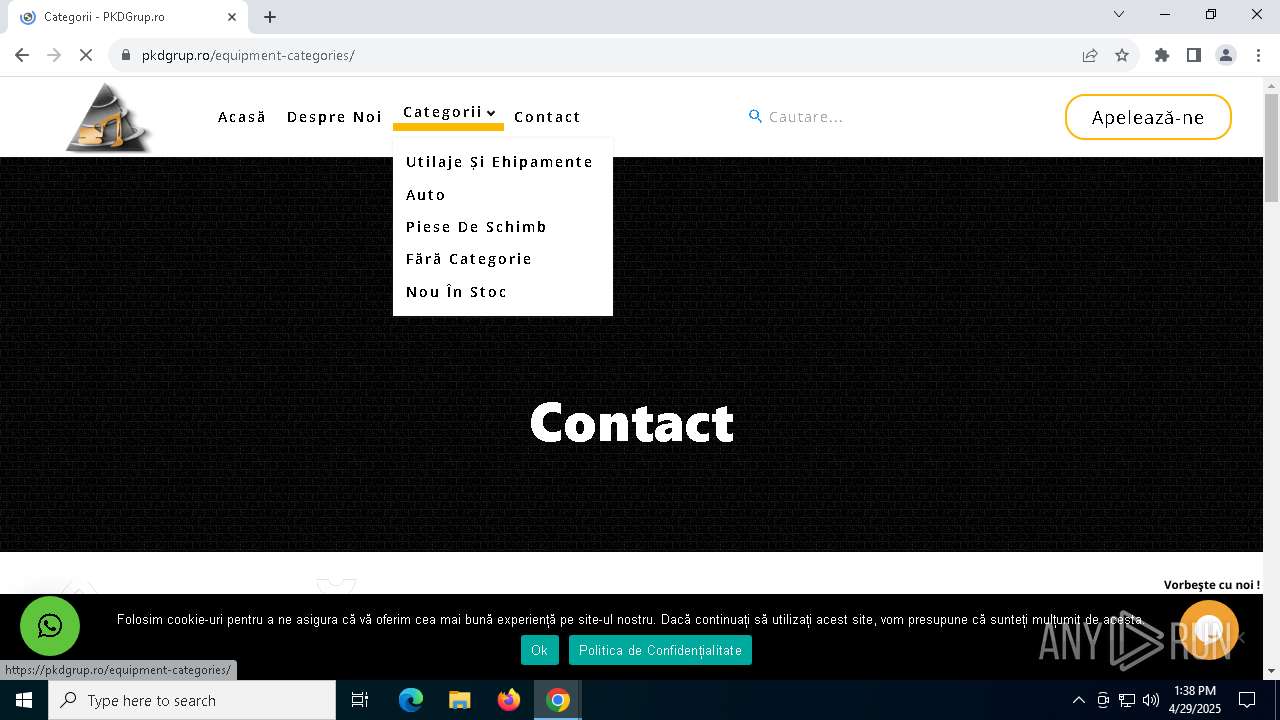1280x720 pixels.
Task: Open Chrome three-dot menu
Action: click(1258, 55)
